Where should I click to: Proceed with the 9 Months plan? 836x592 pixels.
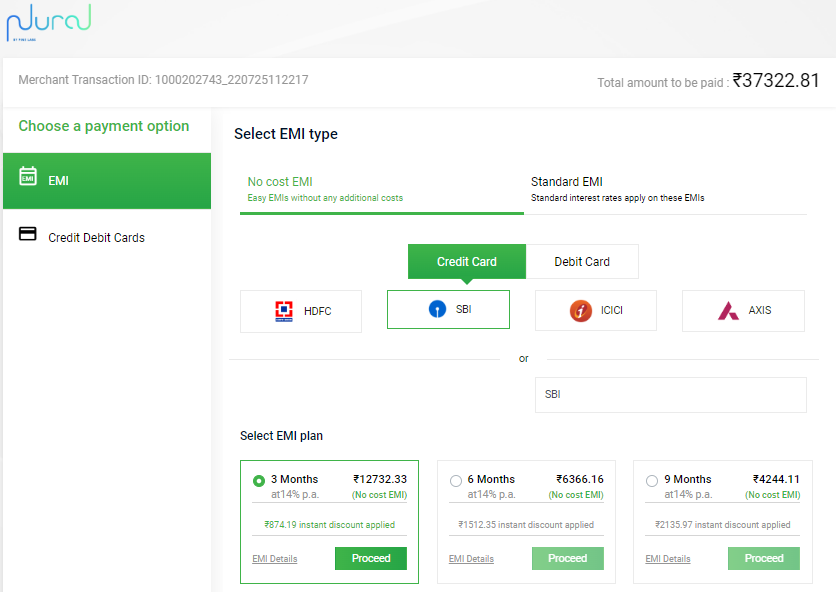coord(764,558)
